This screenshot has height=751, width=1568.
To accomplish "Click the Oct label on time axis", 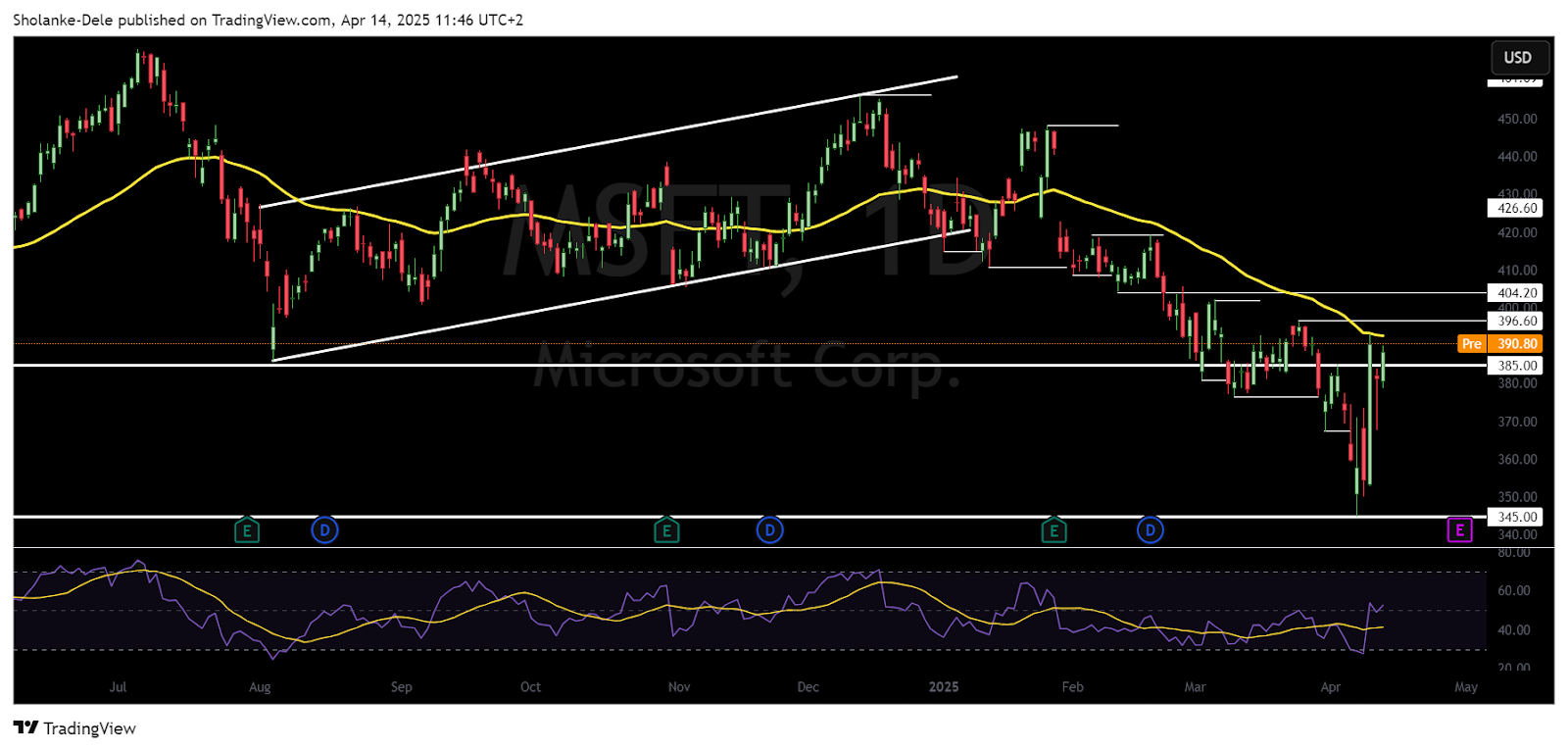I will 530,687.
